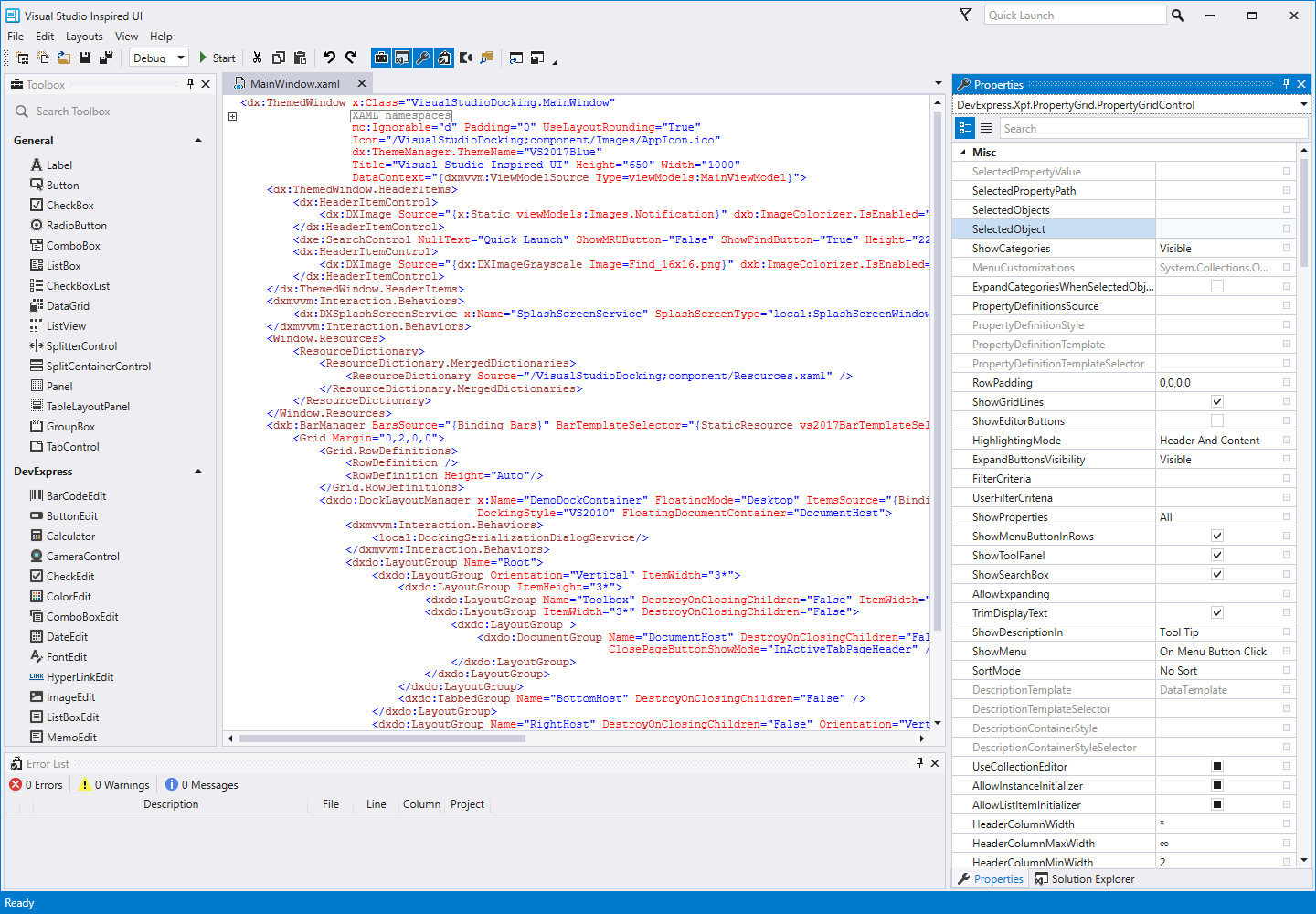Toggle the ShowEditorButtons checkbox
1316x914 pixels.
tap(1217, 420)
